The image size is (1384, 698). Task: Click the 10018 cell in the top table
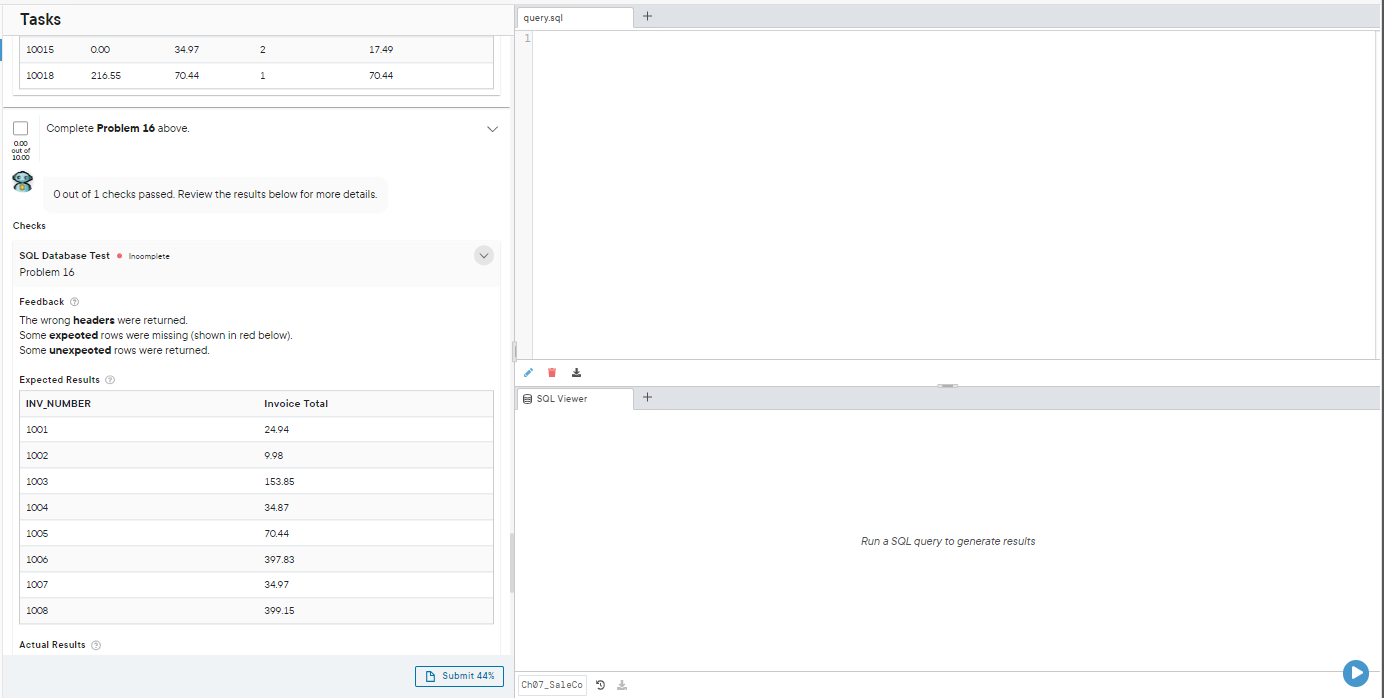point(40,76)
